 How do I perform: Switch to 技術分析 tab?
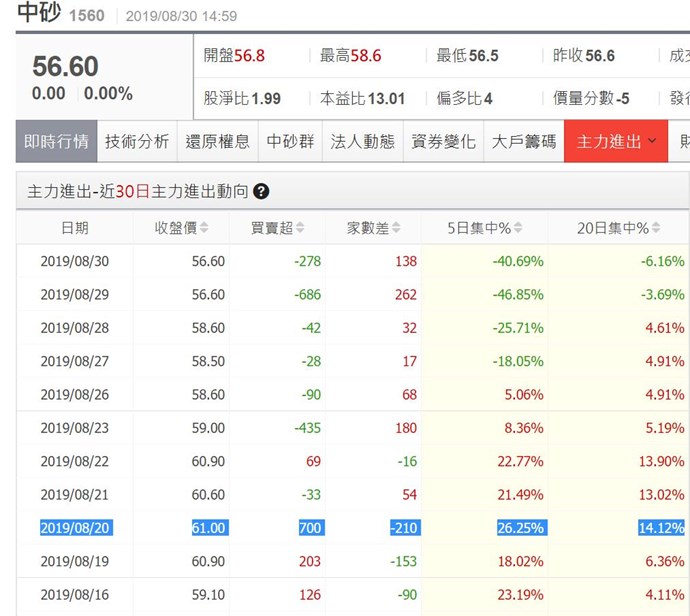[137, 142]
